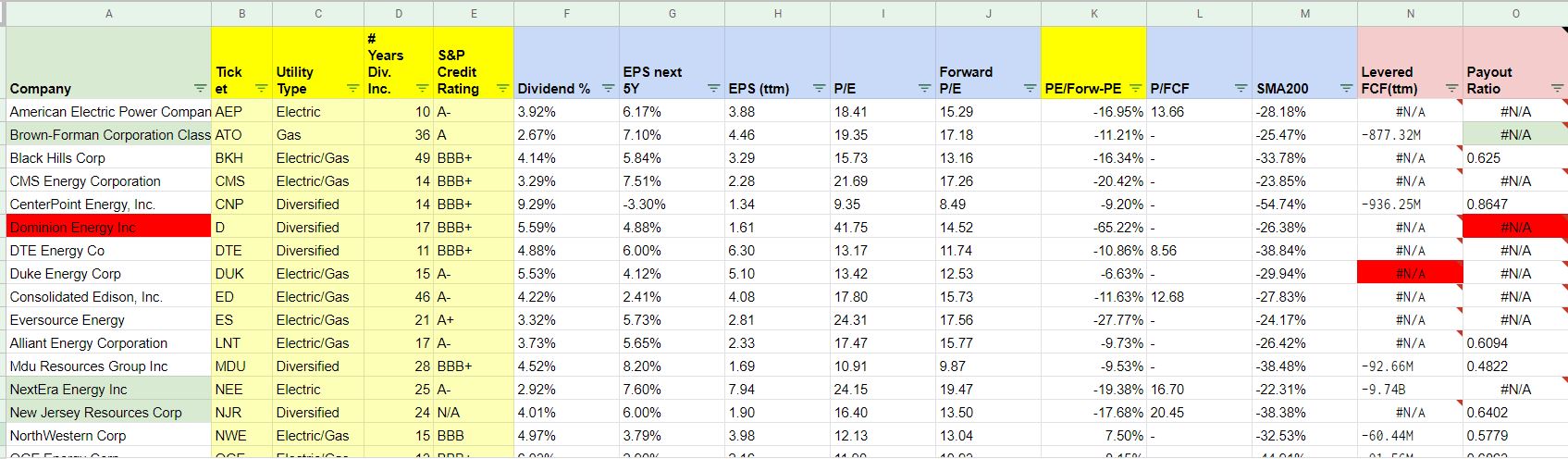The width and height of the screenshot is (1568, 459).
Task: Open filter for S&P Credit Rating
Action: coord(502,89)
